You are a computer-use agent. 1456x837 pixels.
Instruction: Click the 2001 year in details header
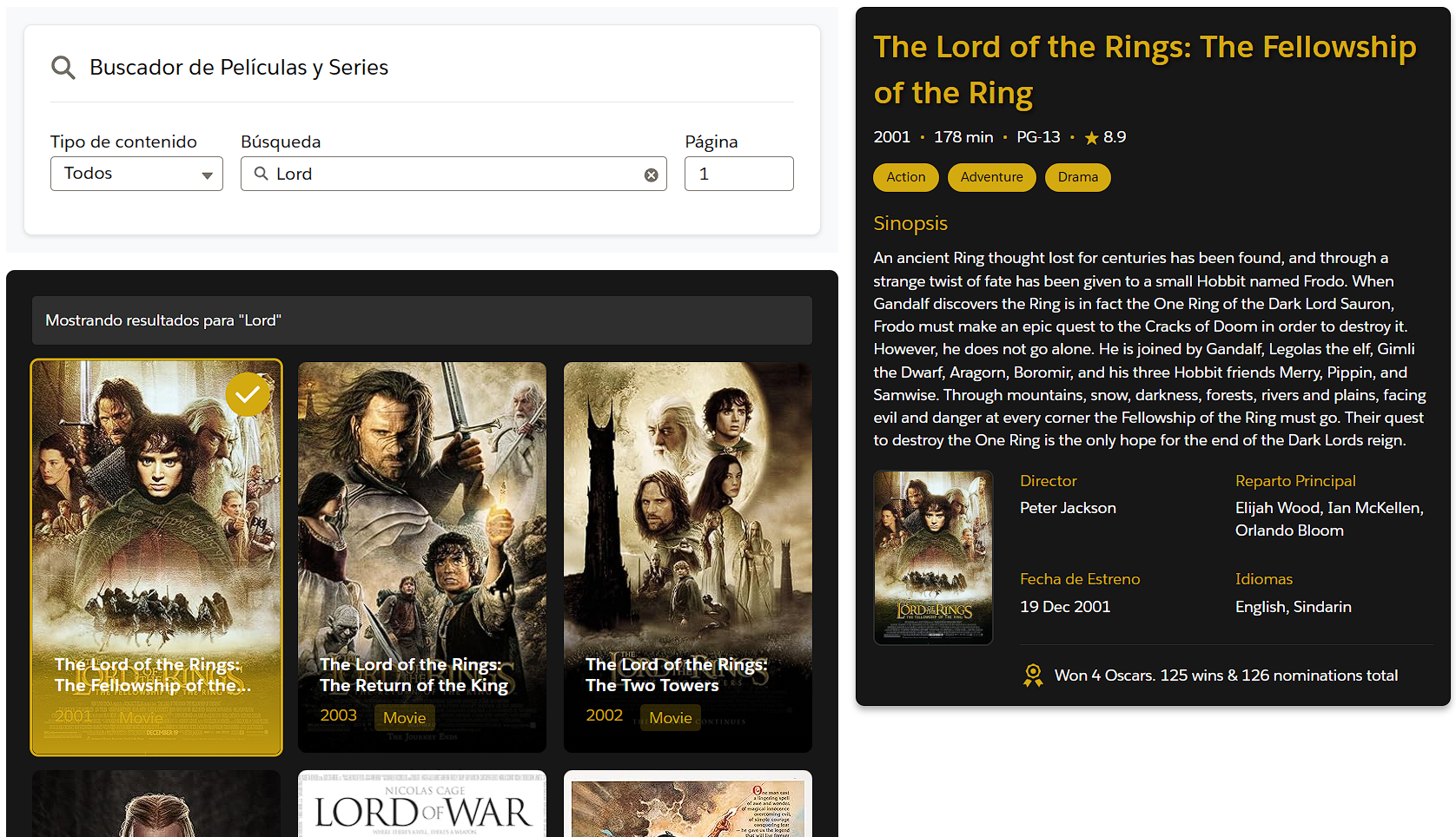[891, 137]
